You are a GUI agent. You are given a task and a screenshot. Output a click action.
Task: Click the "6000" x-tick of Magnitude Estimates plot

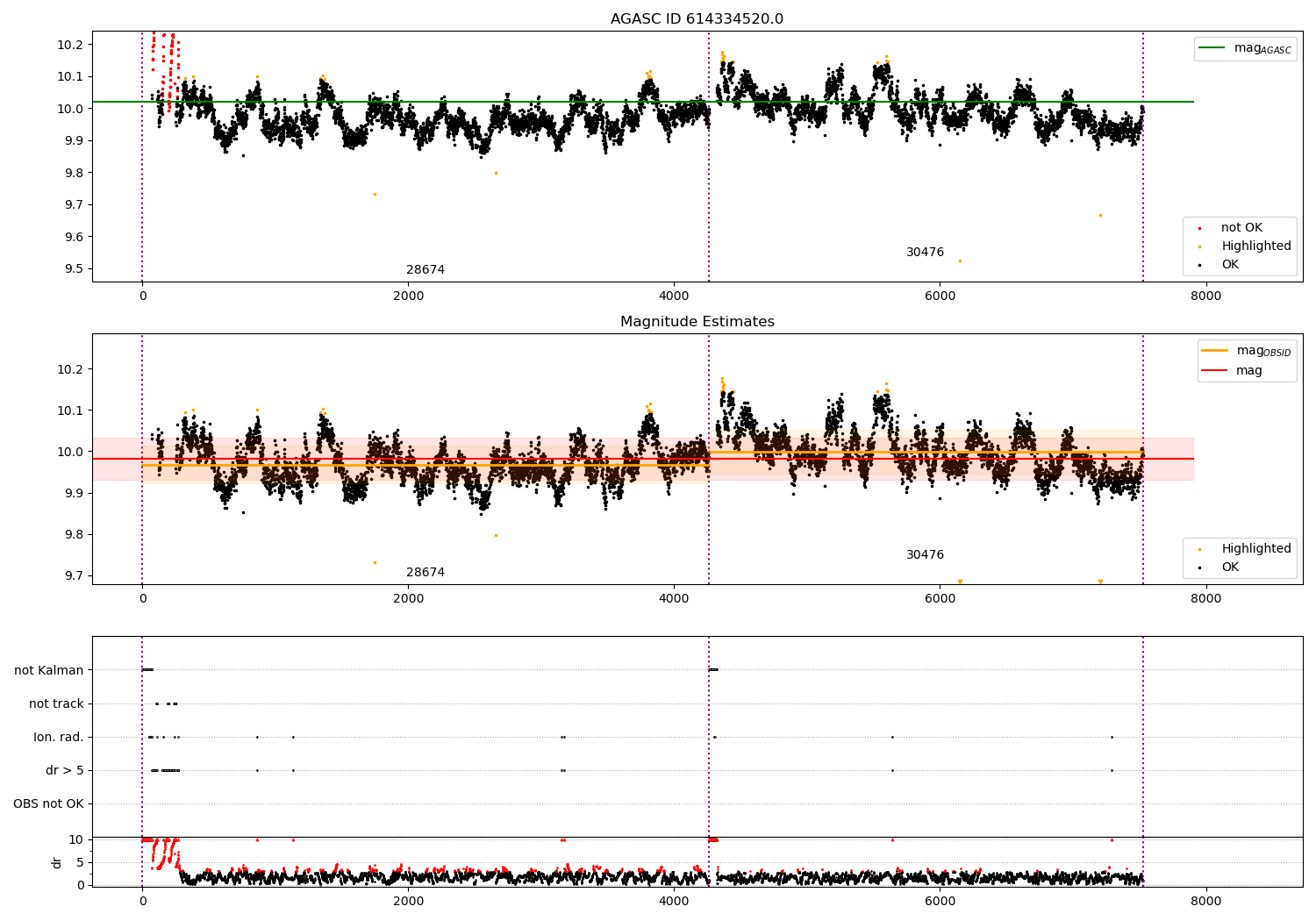[x=940, y=599]
